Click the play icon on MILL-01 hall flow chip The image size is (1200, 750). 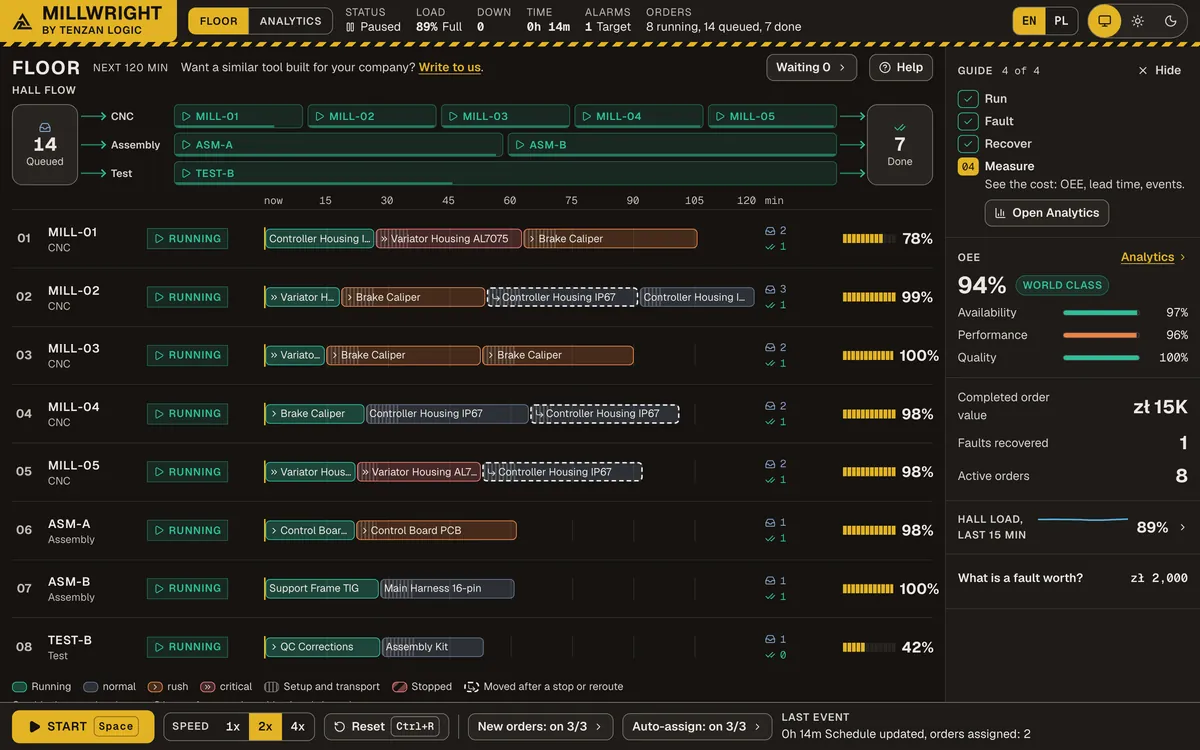[x=186, y=117]
